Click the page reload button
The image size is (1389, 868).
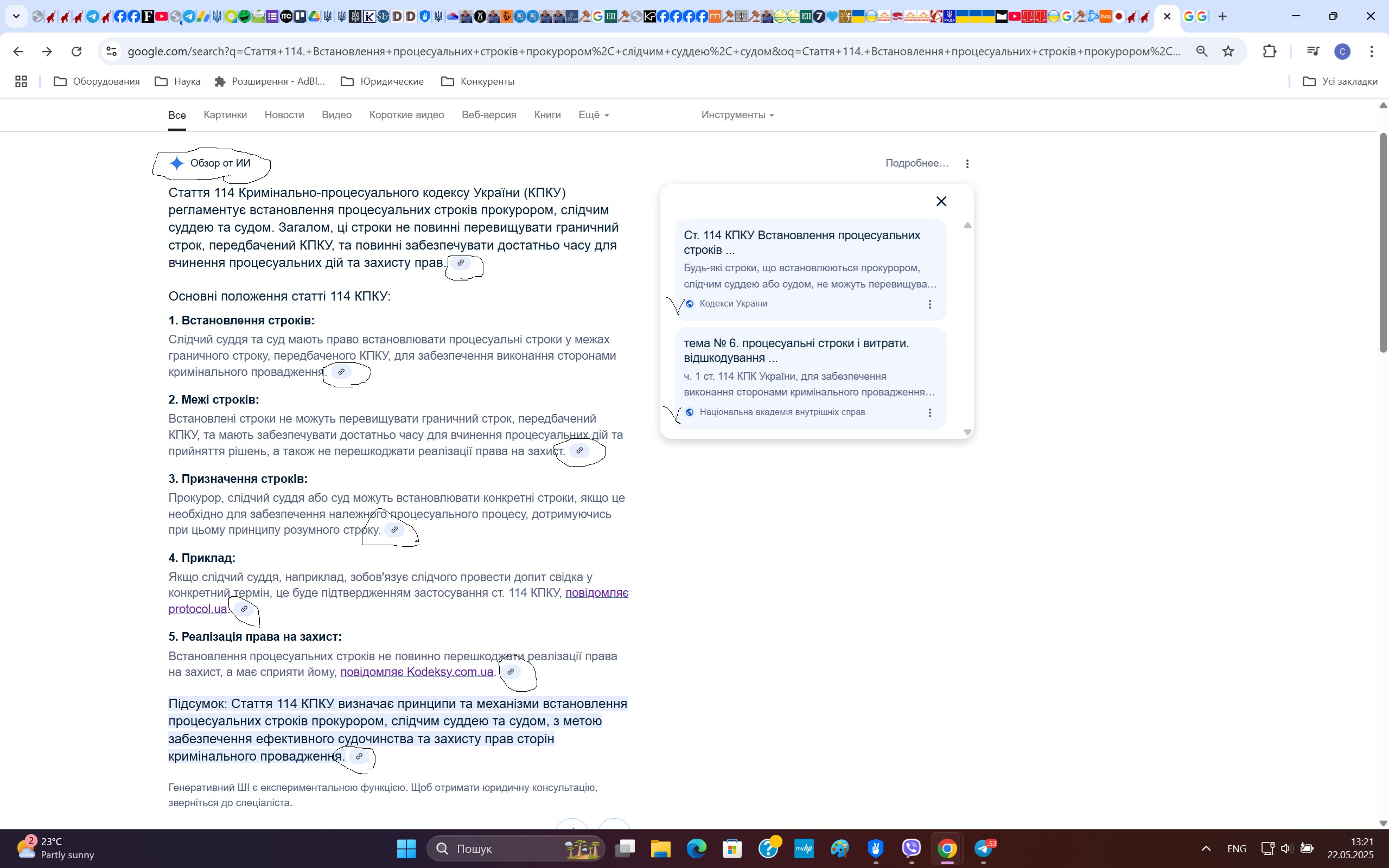click(x=77, y=52)
